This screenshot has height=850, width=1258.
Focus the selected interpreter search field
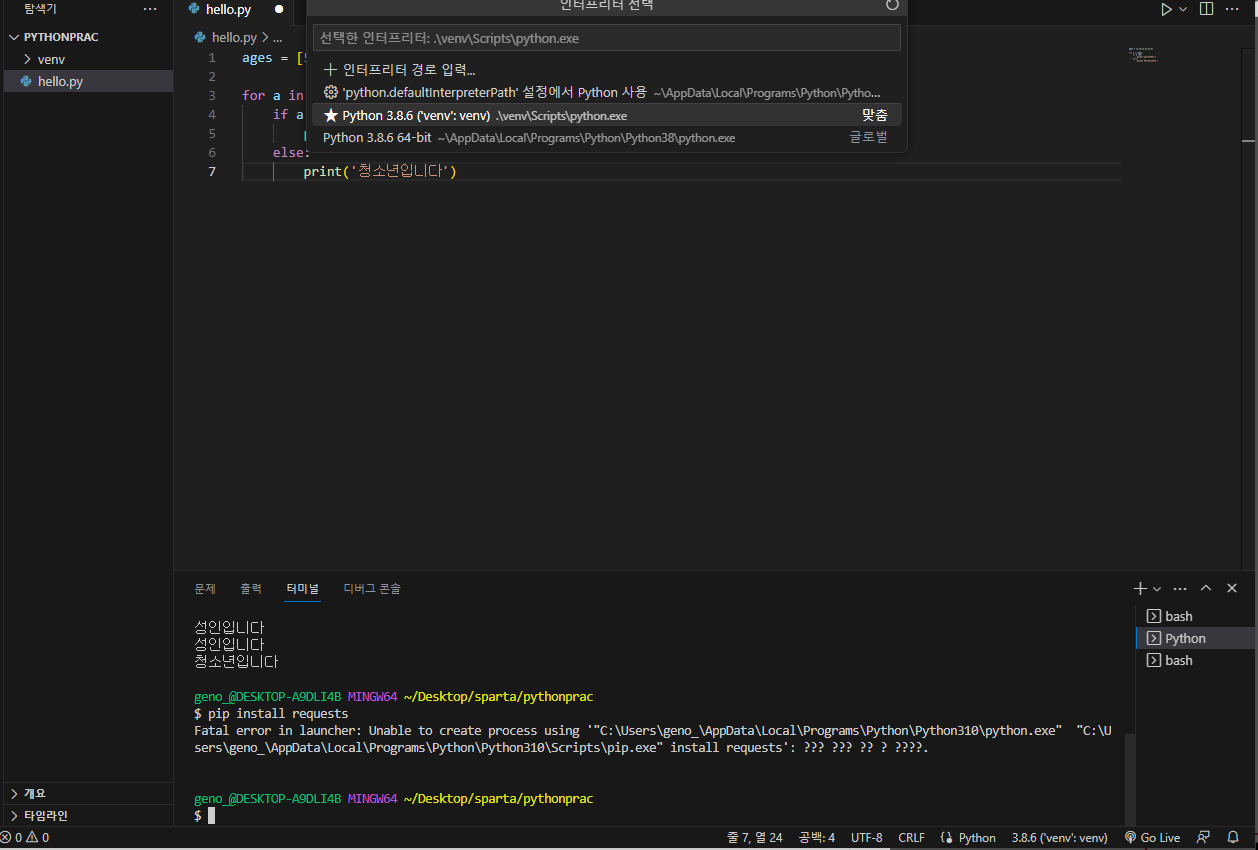click(607, 38)
